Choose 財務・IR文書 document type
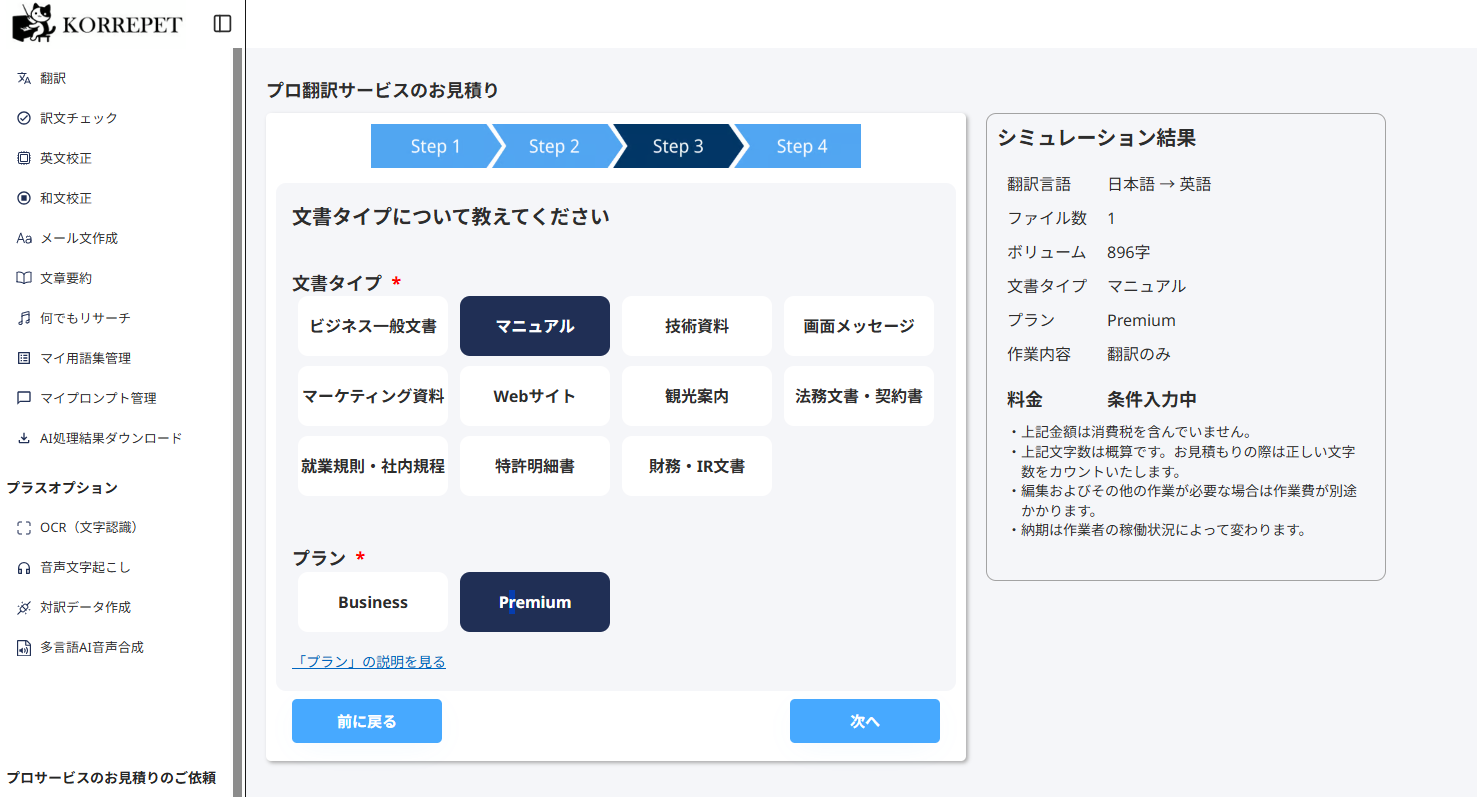Image resolution: width=1477 pixels, height=797 pixels. click(x=697, y=466)
